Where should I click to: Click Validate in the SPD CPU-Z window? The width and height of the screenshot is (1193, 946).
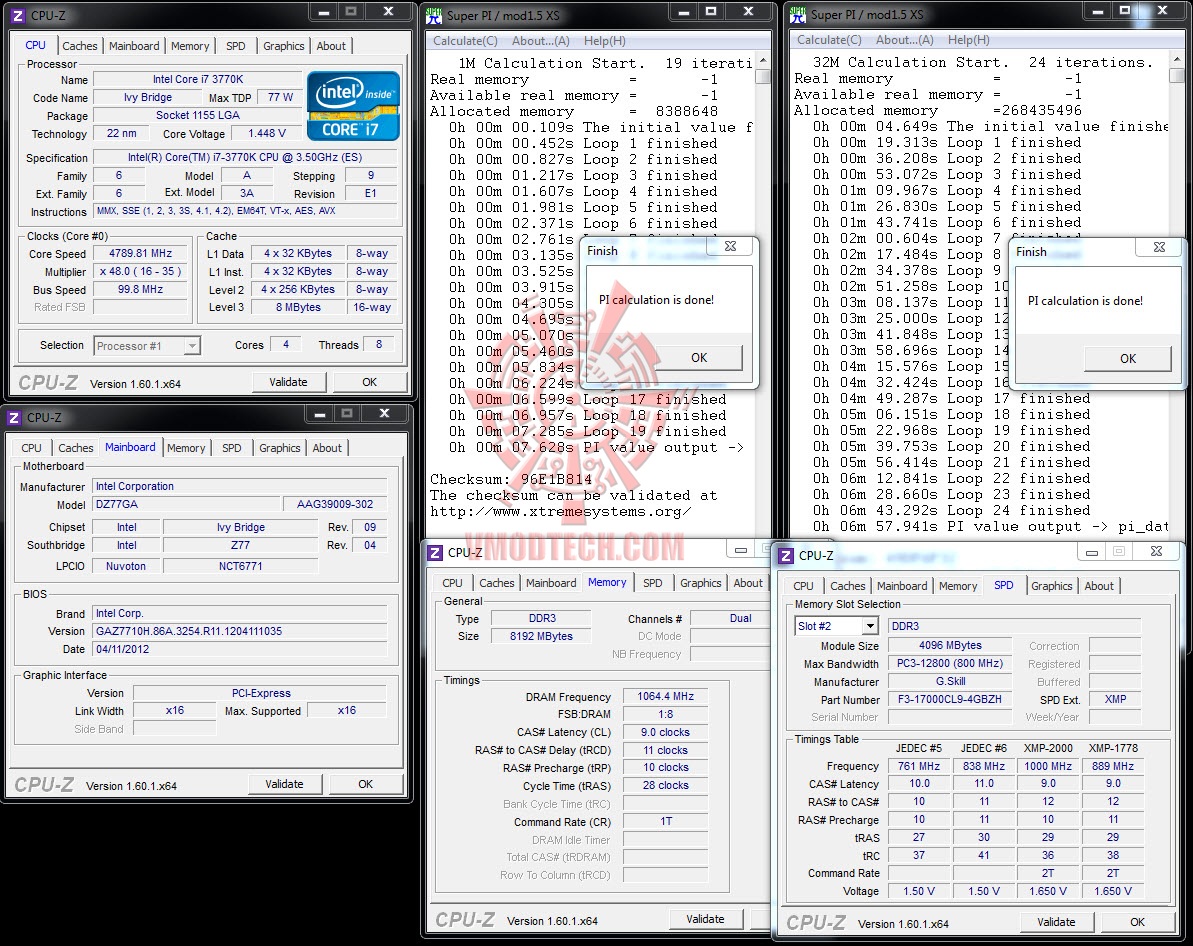tap(1057, 922)
